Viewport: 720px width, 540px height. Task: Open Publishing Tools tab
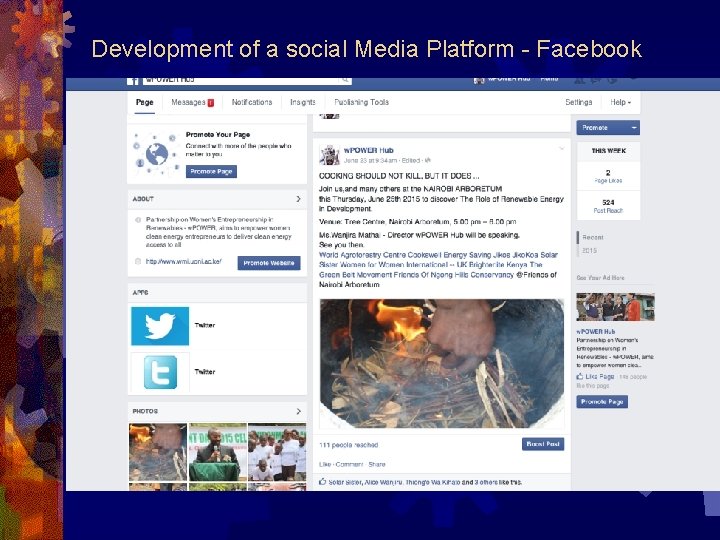[361, 102]
